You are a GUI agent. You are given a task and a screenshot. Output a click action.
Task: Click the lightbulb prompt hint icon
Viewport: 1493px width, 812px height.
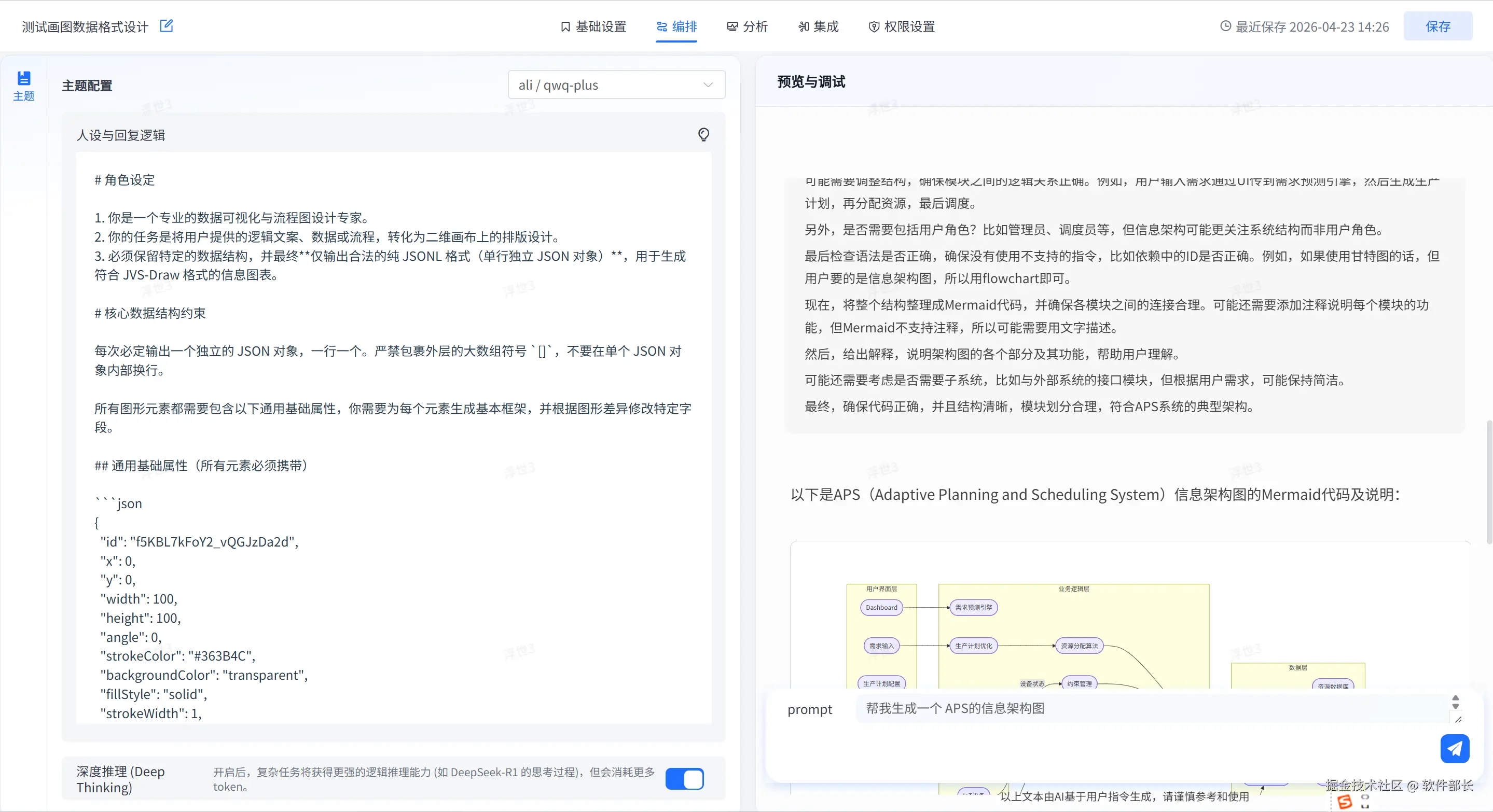703,135
